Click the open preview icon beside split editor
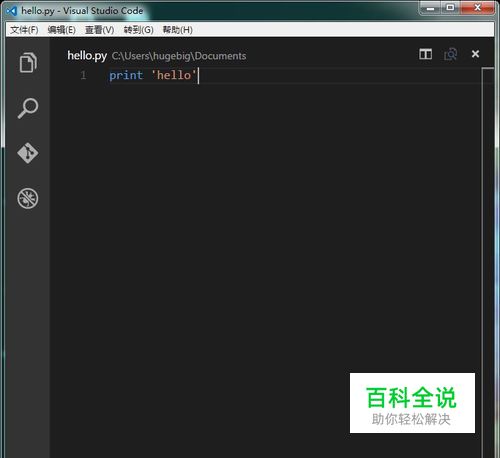 (450, 54)
